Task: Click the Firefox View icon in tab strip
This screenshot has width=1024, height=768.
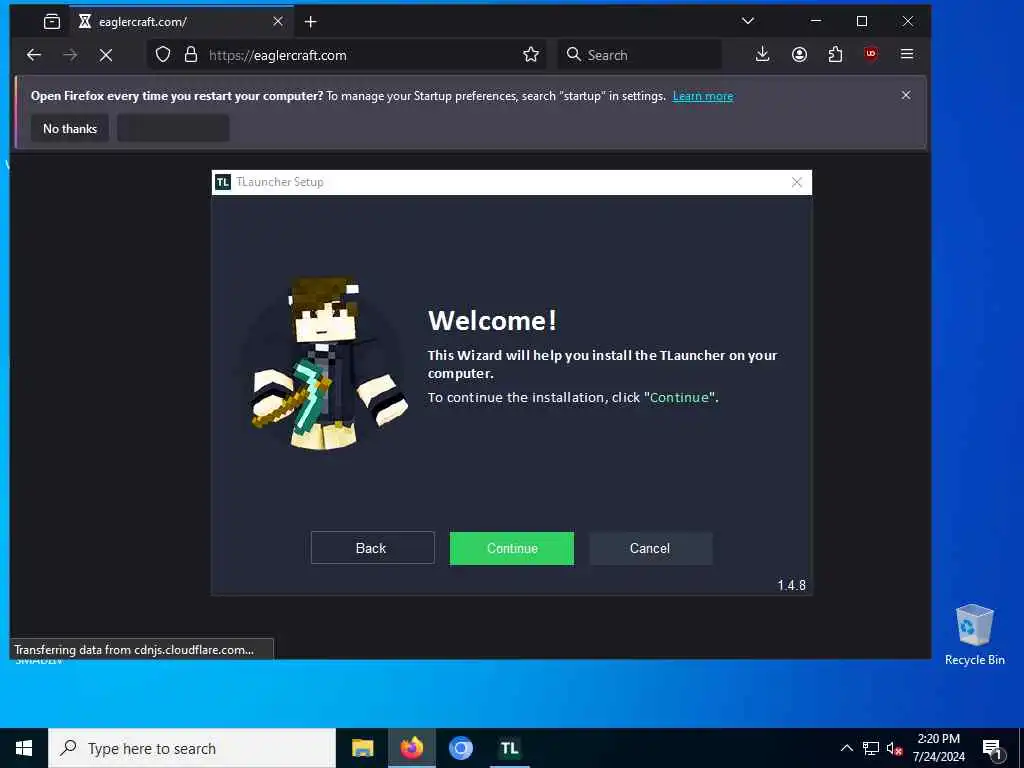Action: pos(52,22)
